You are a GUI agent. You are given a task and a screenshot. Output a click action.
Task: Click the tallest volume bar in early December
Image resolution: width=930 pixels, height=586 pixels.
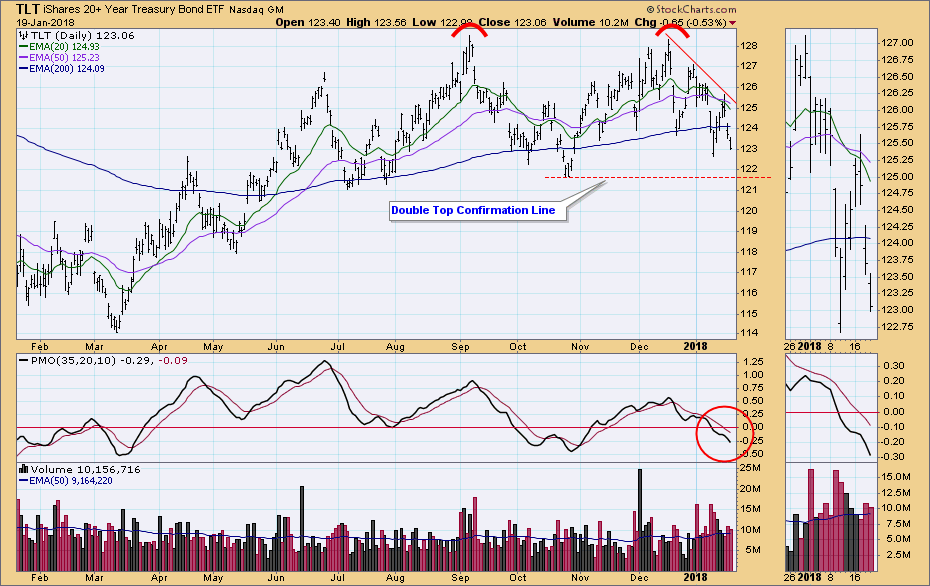tap(640, 520)
